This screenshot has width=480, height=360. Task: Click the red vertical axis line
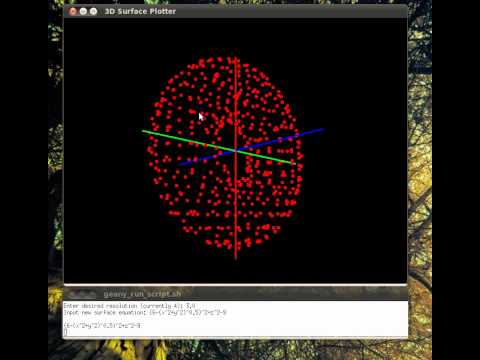pos(236,158)
